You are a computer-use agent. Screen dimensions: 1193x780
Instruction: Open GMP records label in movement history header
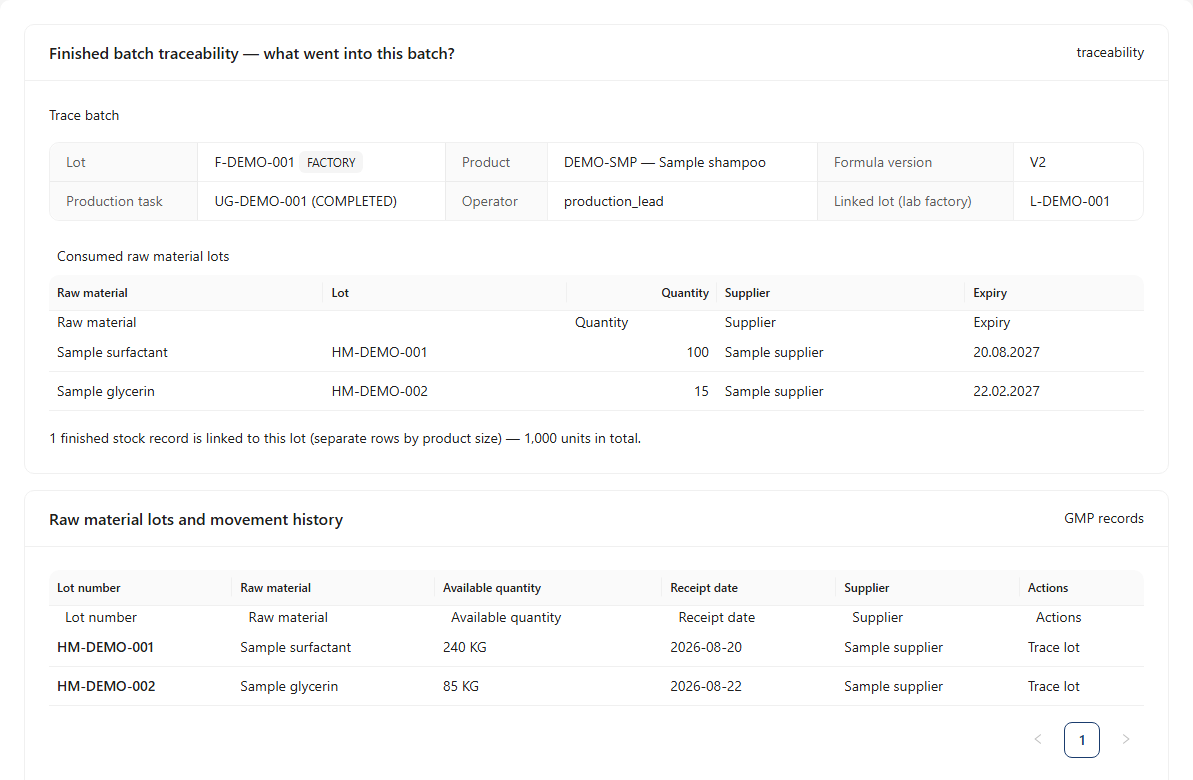[x=1103, y=518]
